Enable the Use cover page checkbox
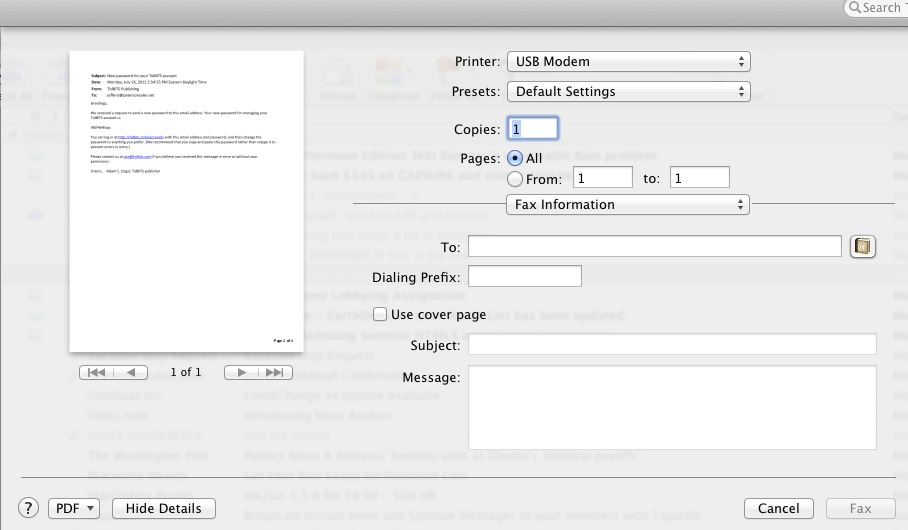 [x=380, y=314]
